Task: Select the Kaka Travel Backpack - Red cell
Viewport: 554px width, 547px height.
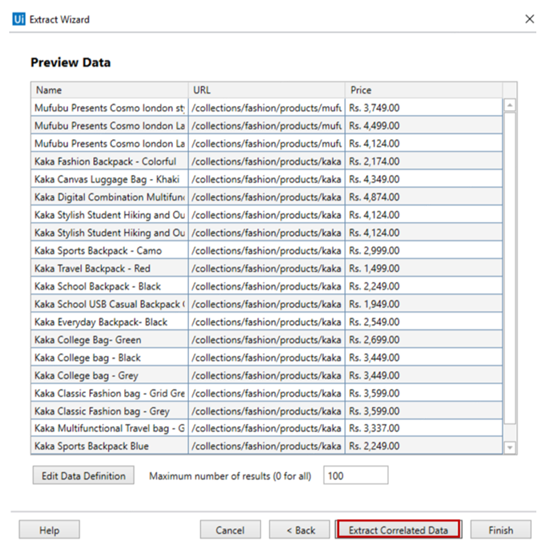Action: click(109, 268)
